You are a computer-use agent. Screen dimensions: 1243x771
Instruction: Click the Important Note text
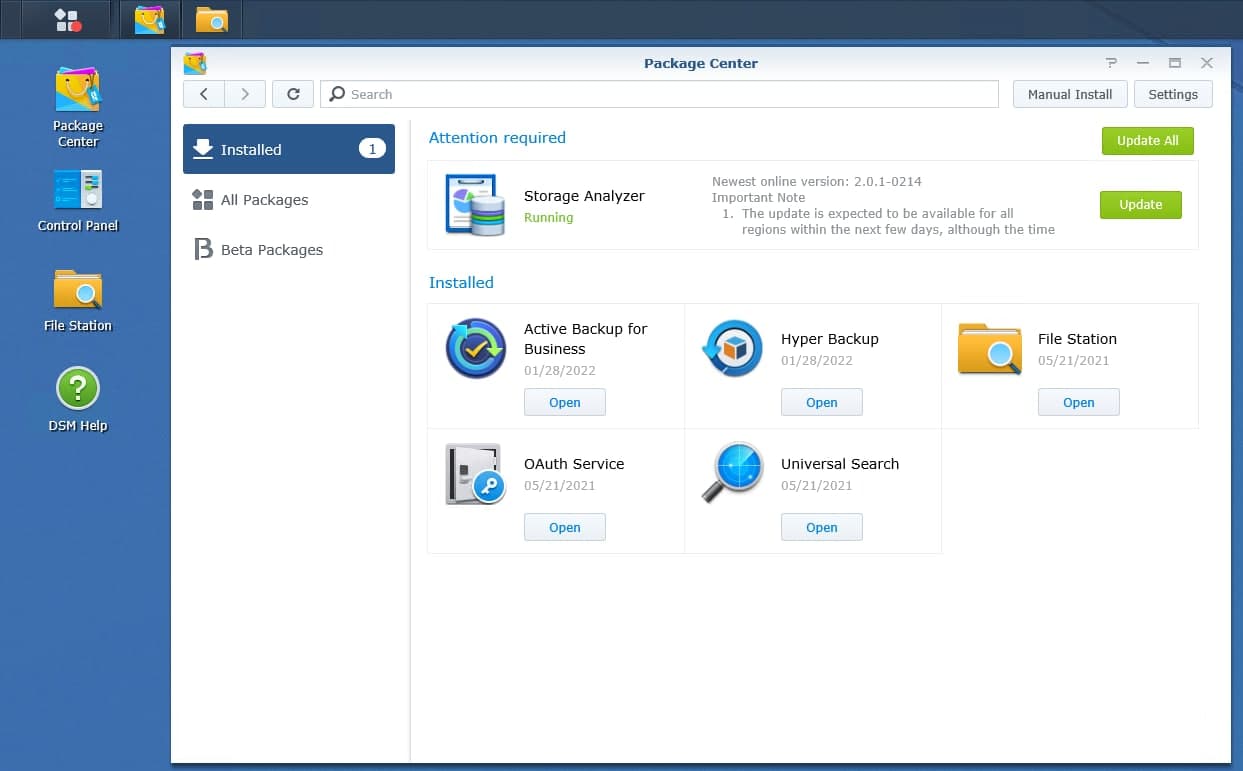click(758, 197)
